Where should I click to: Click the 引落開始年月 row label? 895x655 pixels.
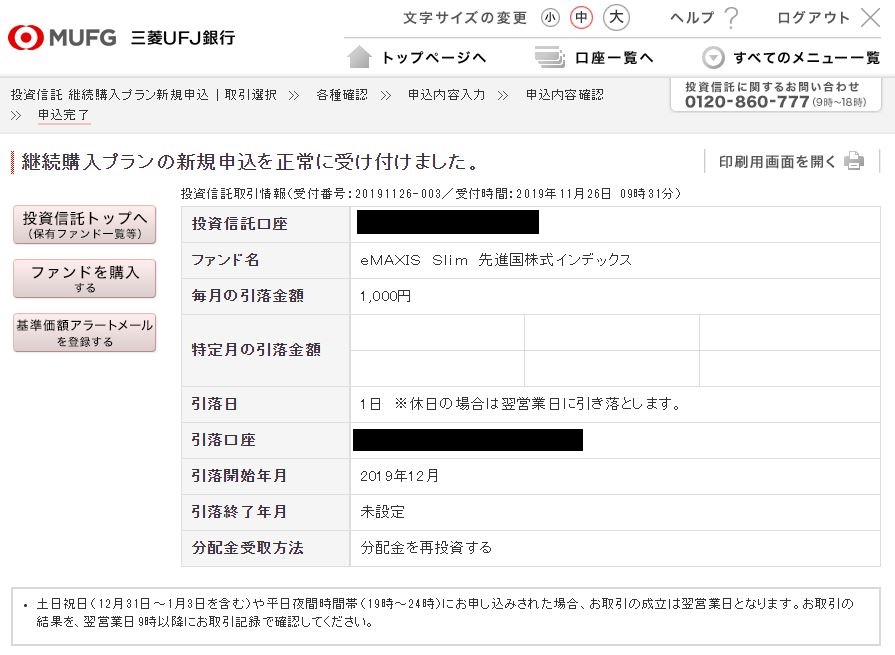[239, 476]
